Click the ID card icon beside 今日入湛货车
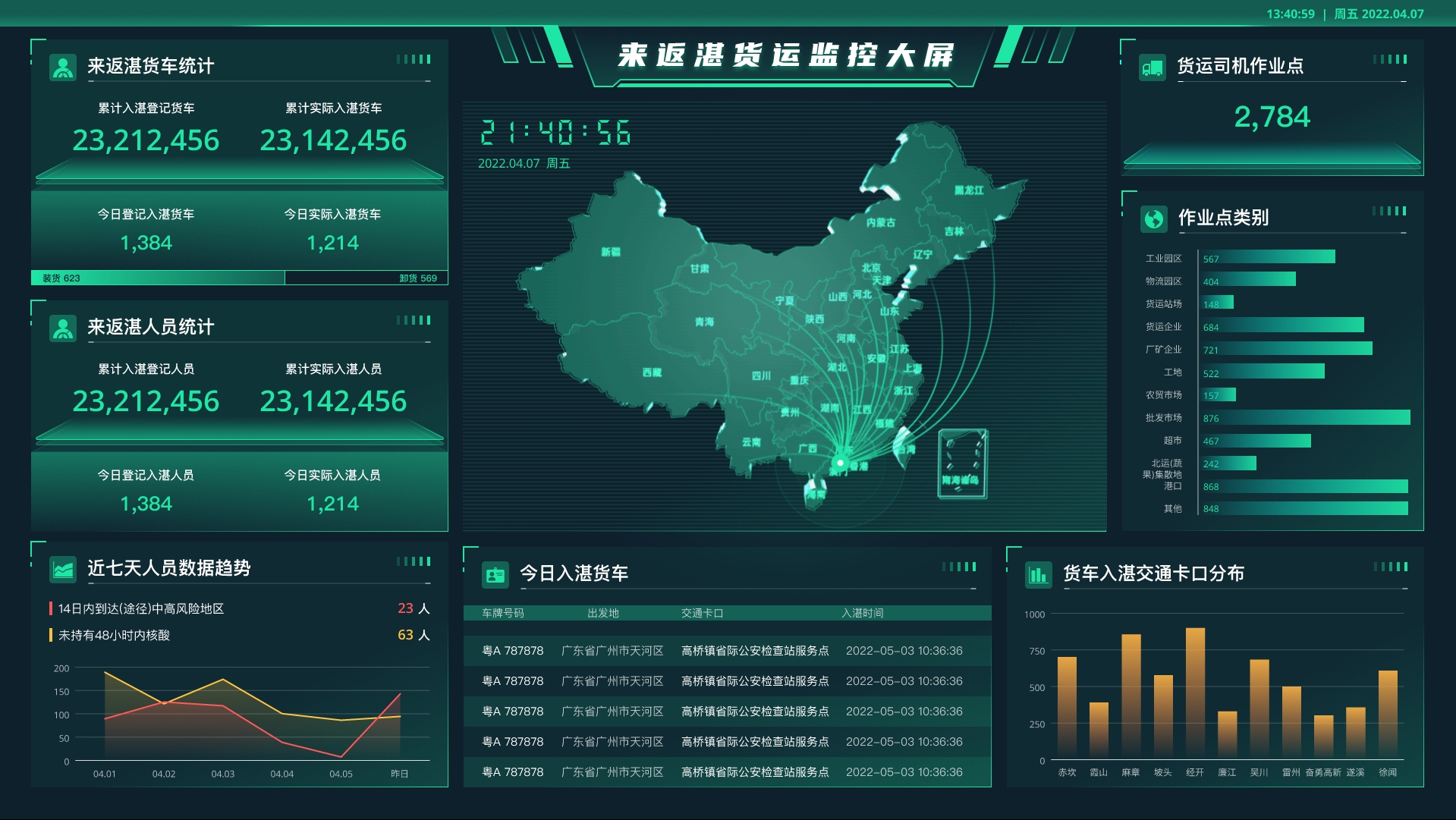 [495, 574]
